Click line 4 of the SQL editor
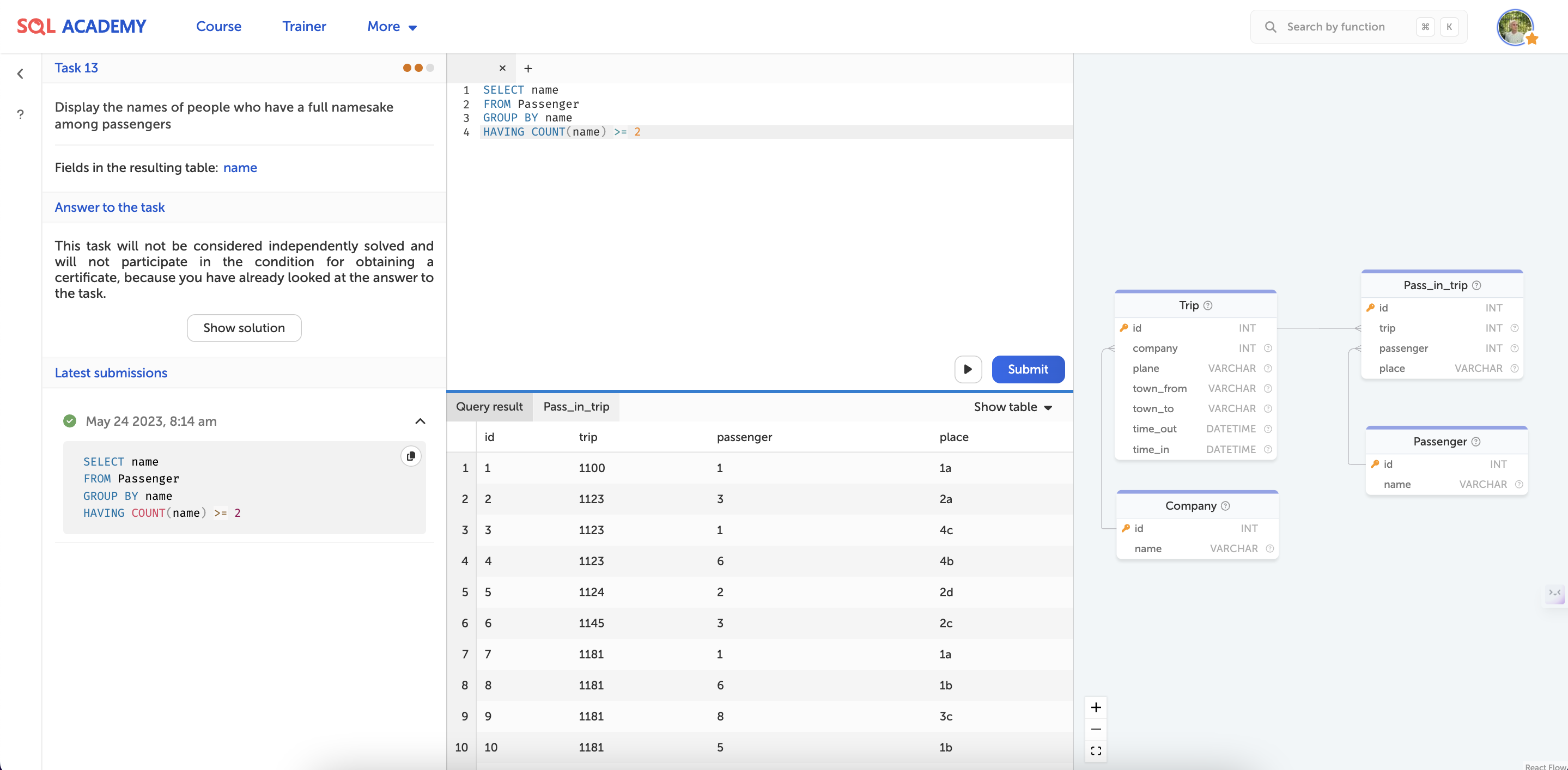The height and width of the screenshot is (770, 1568). coord(775,132)
